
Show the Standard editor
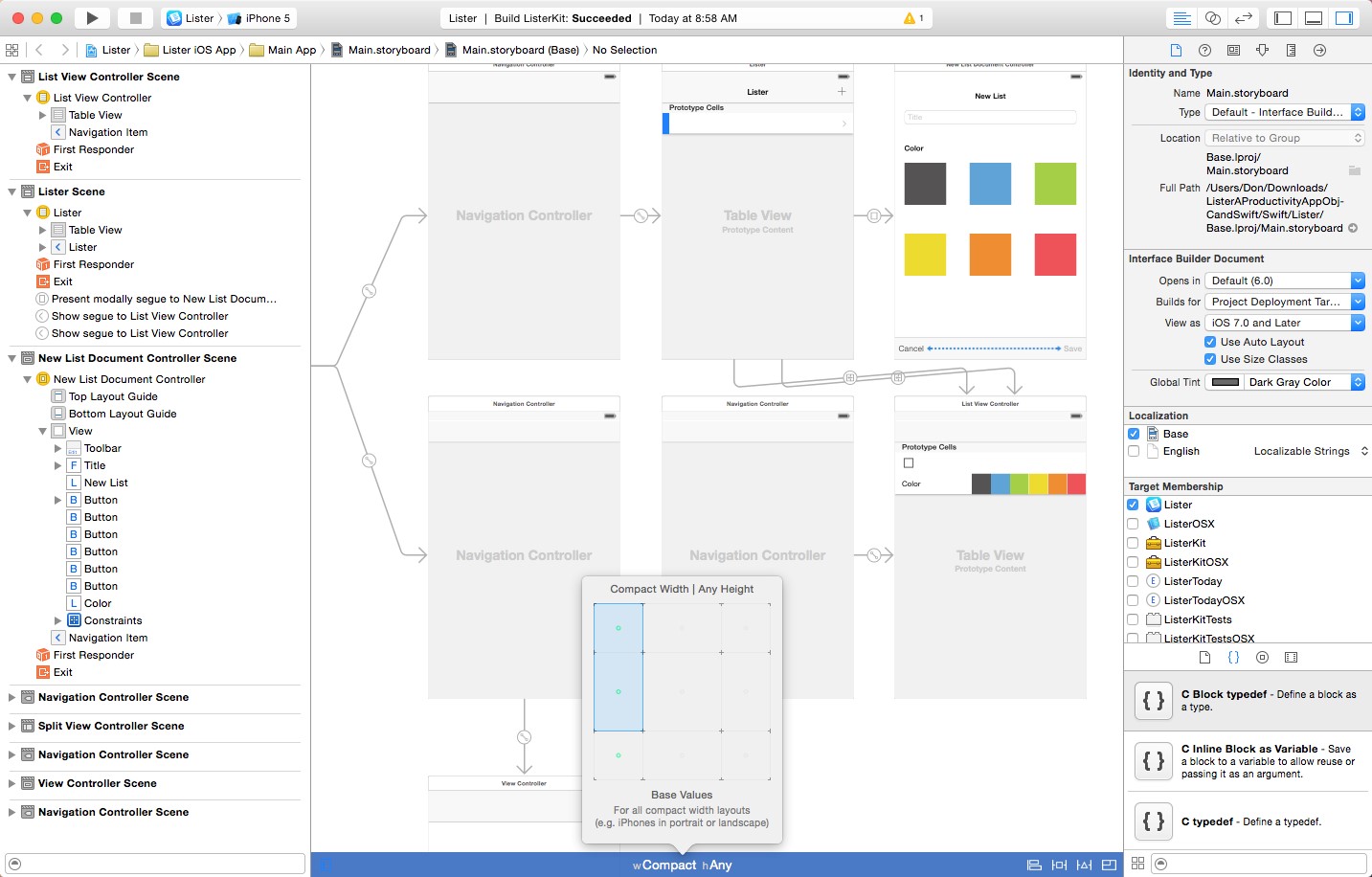[1182, 18]
